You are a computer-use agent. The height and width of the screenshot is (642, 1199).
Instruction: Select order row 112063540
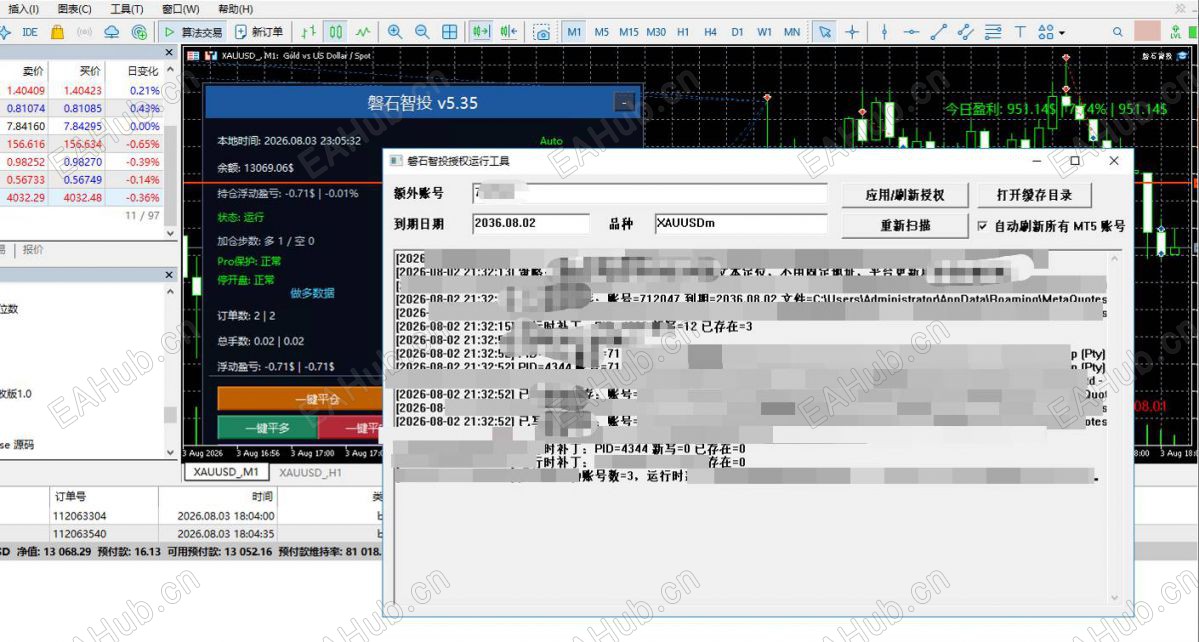click(191, 533)
